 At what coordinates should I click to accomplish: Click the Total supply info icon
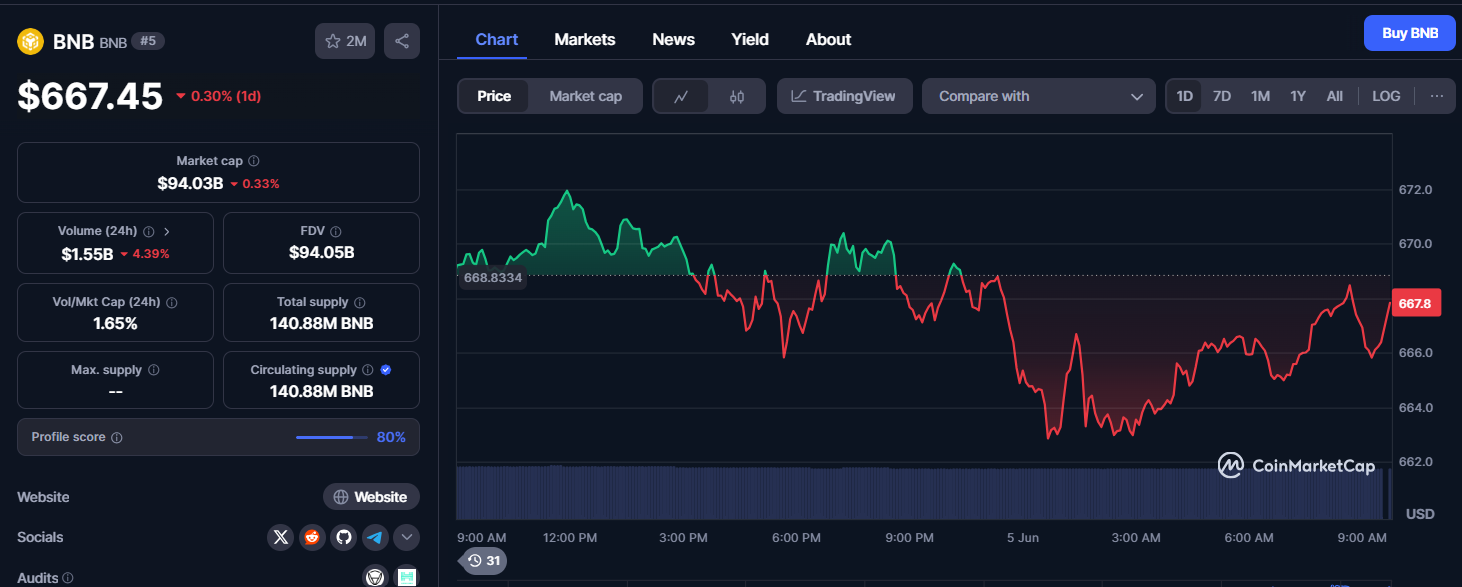click(x=360, y=302)
